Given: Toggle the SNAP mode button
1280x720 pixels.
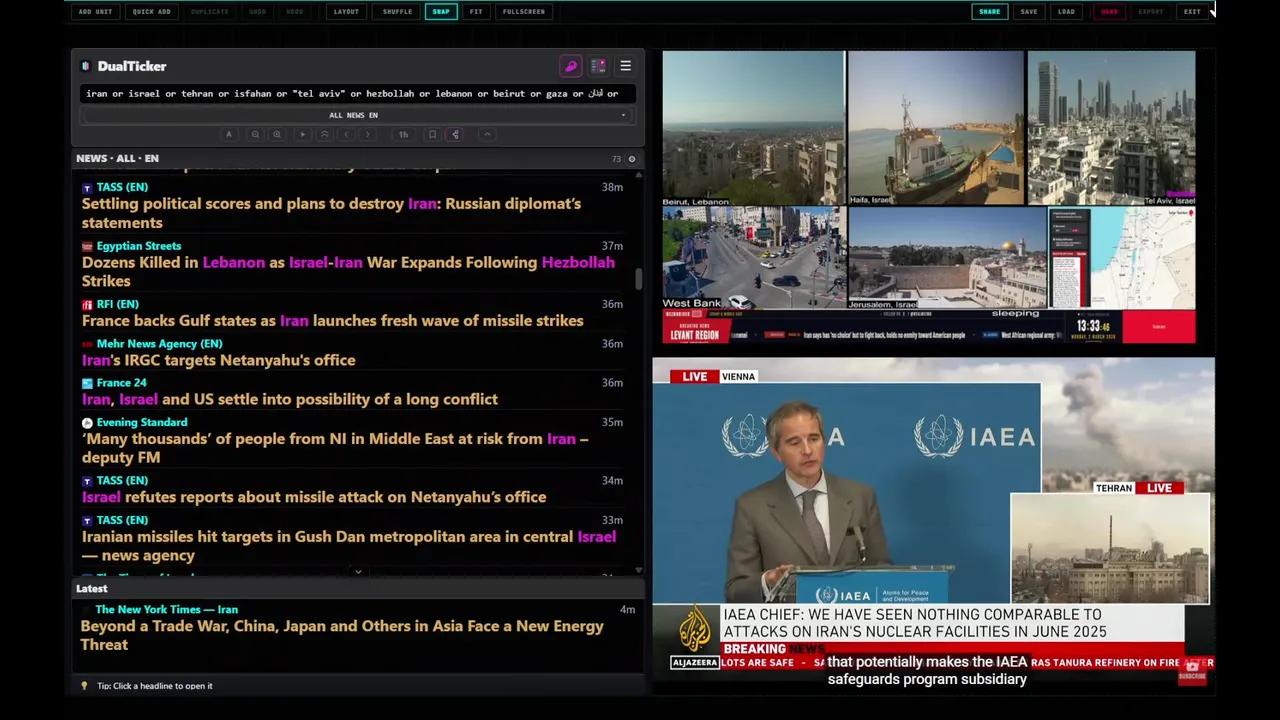Looking at the screenshot, I should point(441,12).
